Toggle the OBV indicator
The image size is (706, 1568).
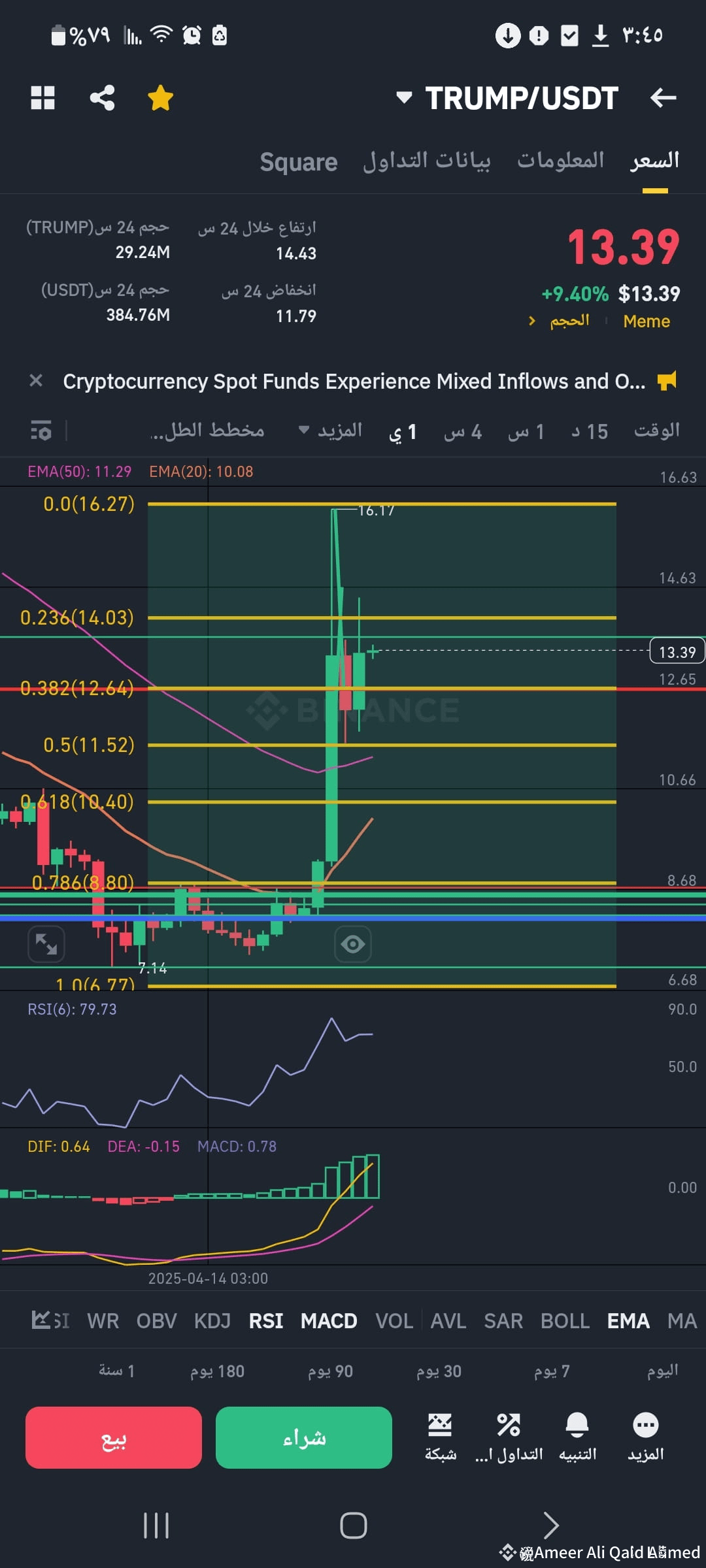coord(157,1321)
